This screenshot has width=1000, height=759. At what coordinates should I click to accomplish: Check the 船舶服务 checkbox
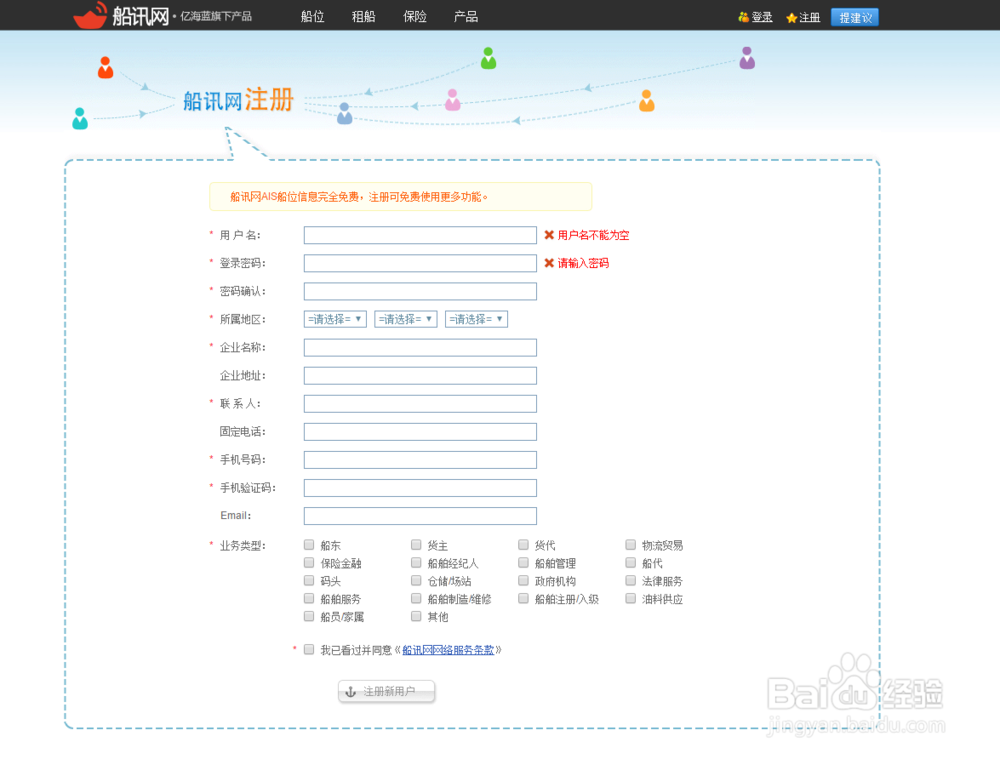[x=309, y=598]
